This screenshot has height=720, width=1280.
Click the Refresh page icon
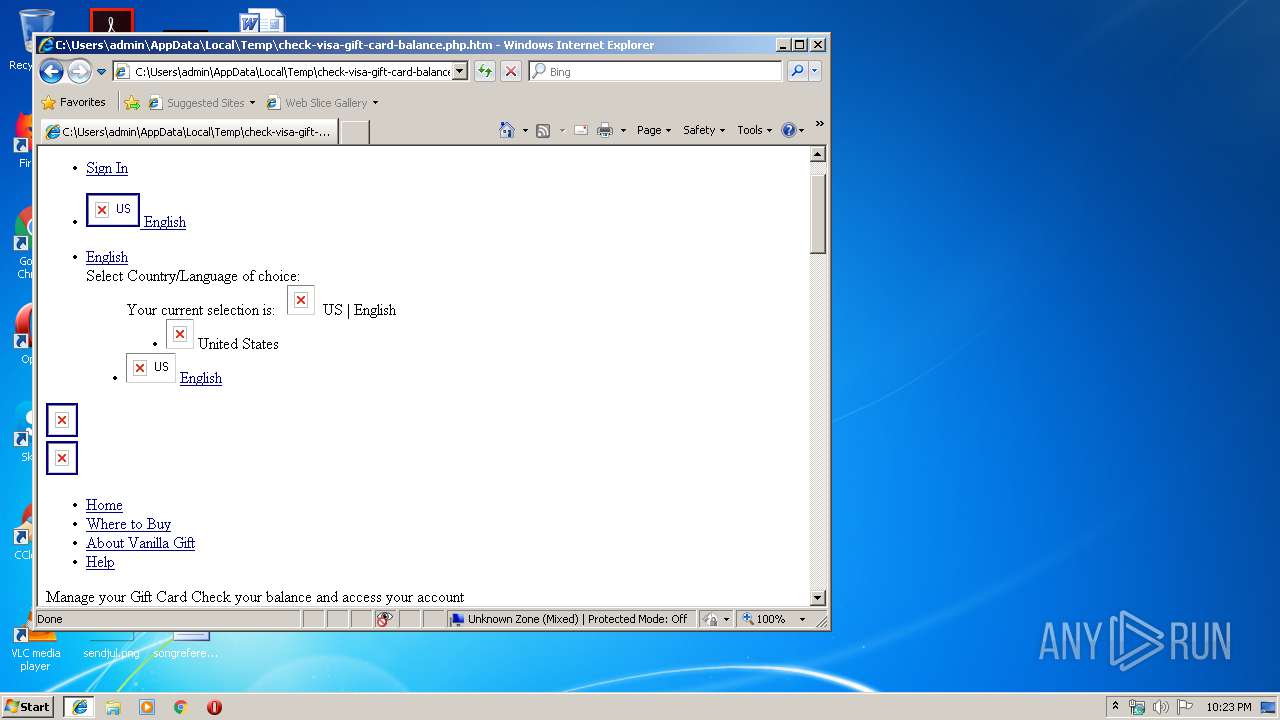click(485, 71)
